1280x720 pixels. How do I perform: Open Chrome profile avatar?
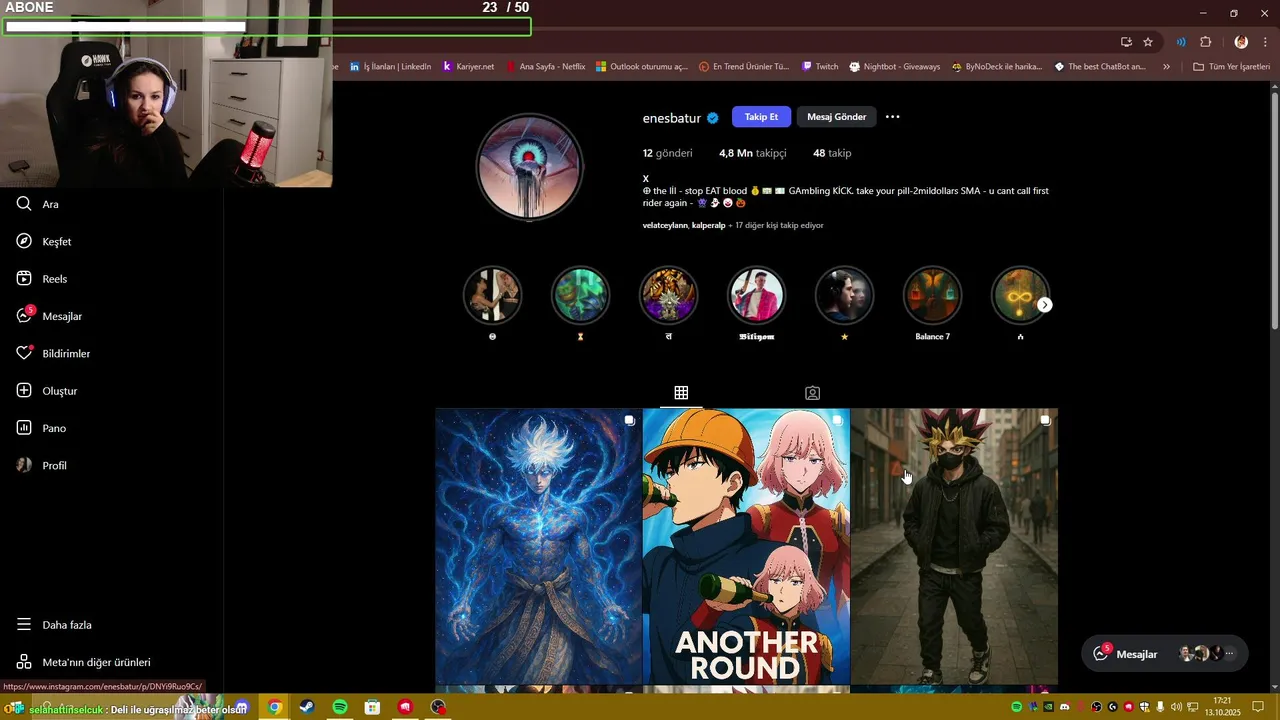[1241, 42]
